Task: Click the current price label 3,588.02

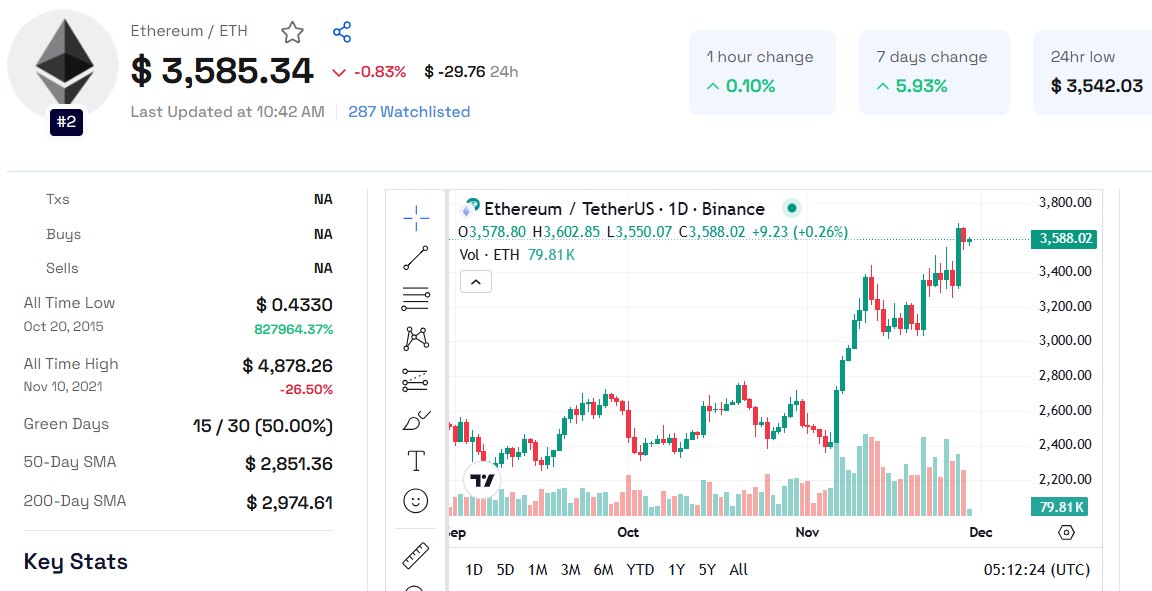Action: (1064, 239)
